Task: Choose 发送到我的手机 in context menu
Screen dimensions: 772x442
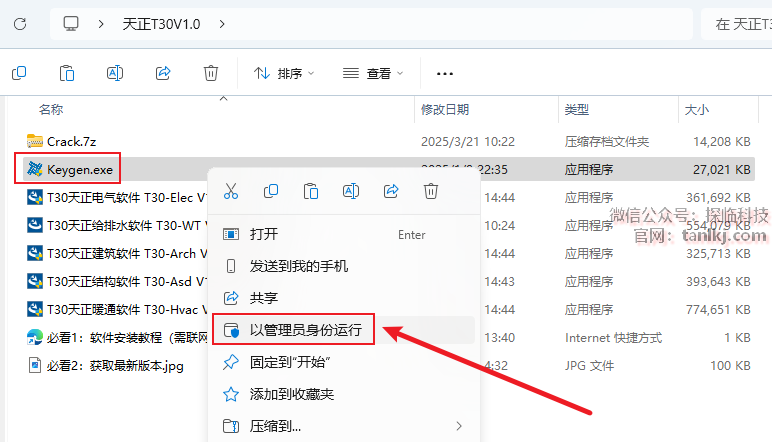Action: [x=344, y=266]
